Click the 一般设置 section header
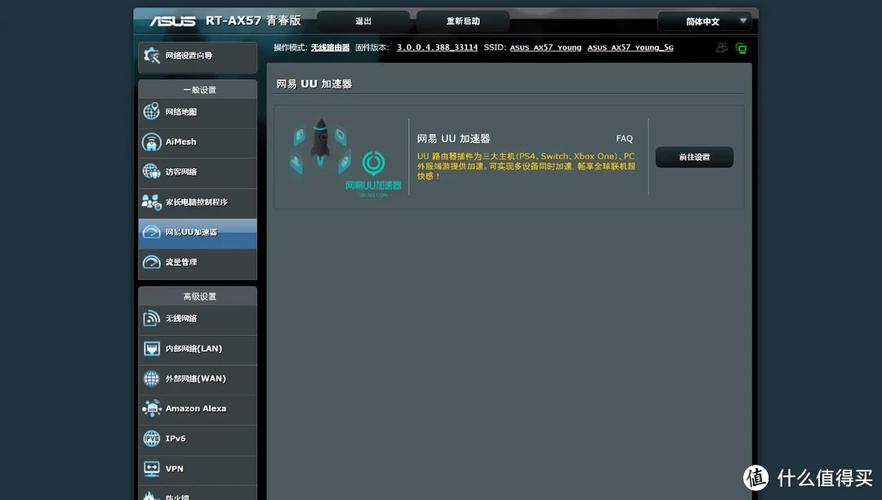Image resolution: width=882 pixels, height=500 pixels. point(200,90)
